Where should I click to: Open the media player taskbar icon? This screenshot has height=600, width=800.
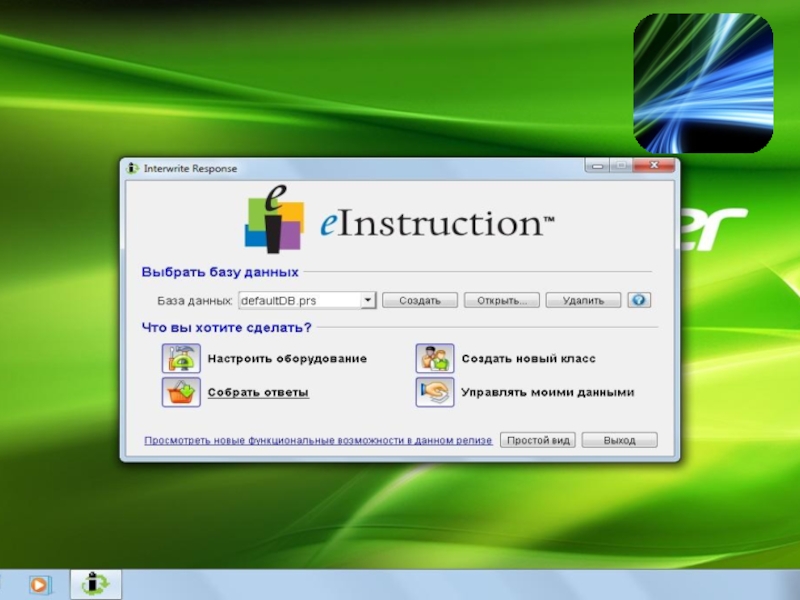[x=39, y=585]
